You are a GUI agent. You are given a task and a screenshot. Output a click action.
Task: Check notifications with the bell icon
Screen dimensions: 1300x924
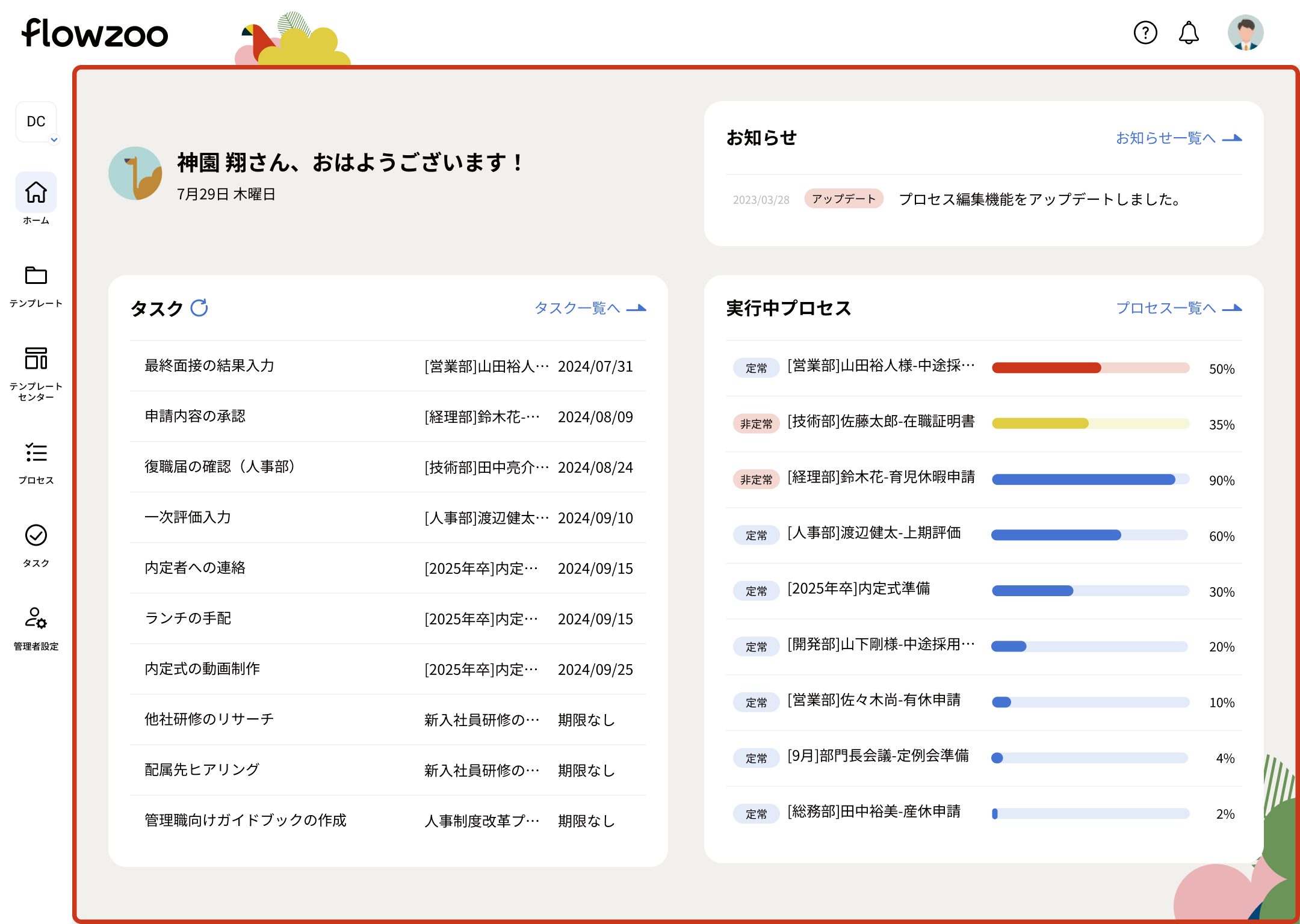tap(1188, 33)
